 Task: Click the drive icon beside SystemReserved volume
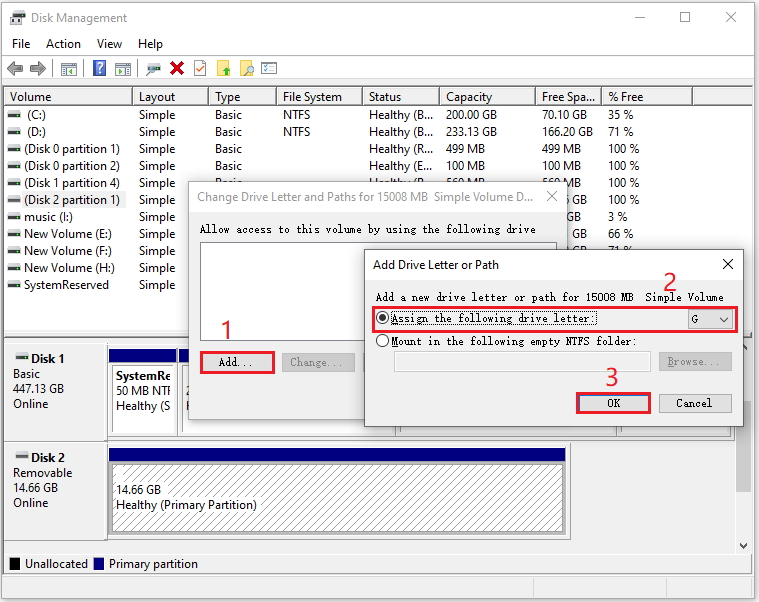coord(15,285)
